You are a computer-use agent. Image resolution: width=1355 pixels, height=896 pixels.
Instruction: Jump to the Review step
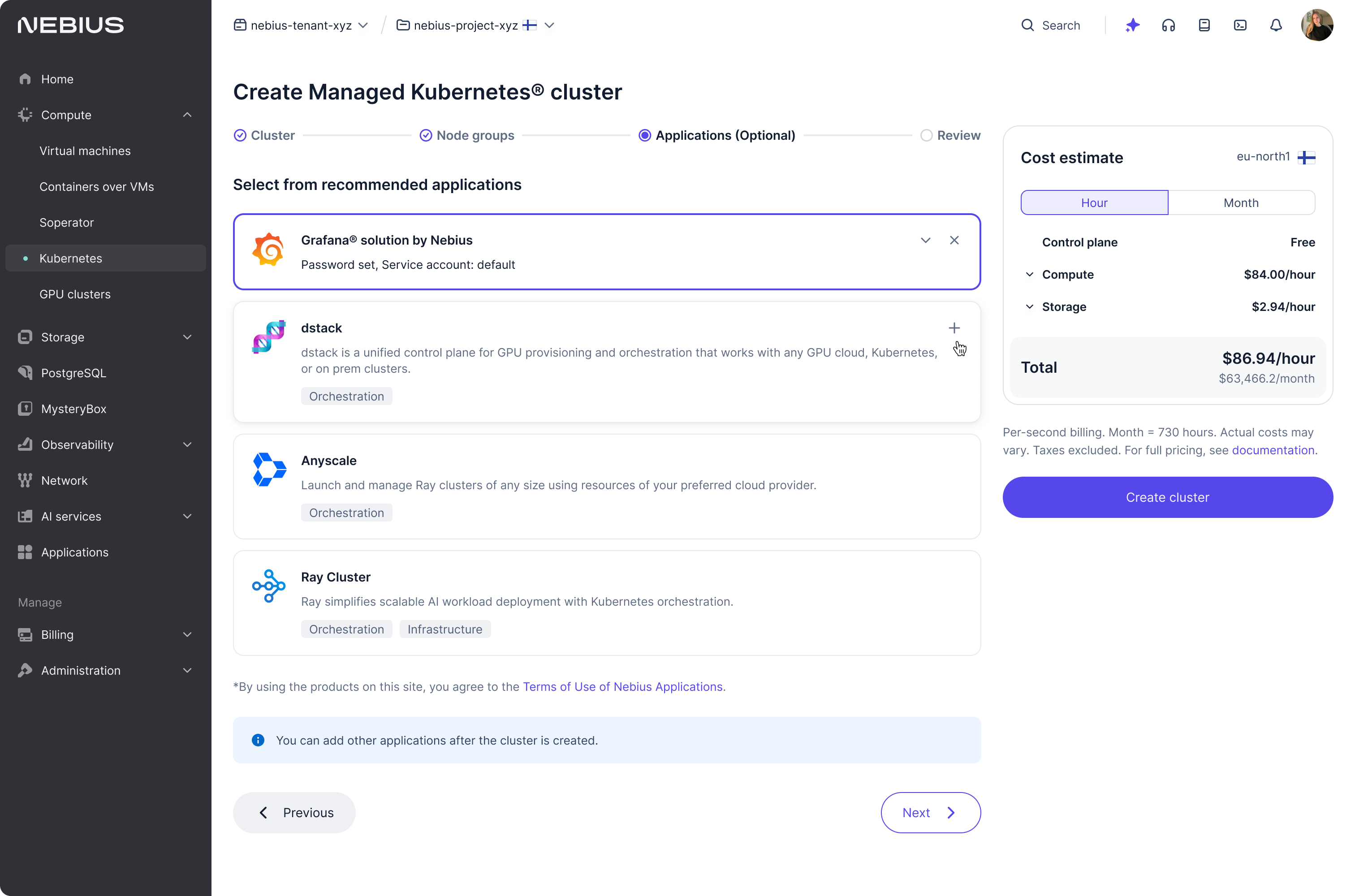tap(950, 135)
